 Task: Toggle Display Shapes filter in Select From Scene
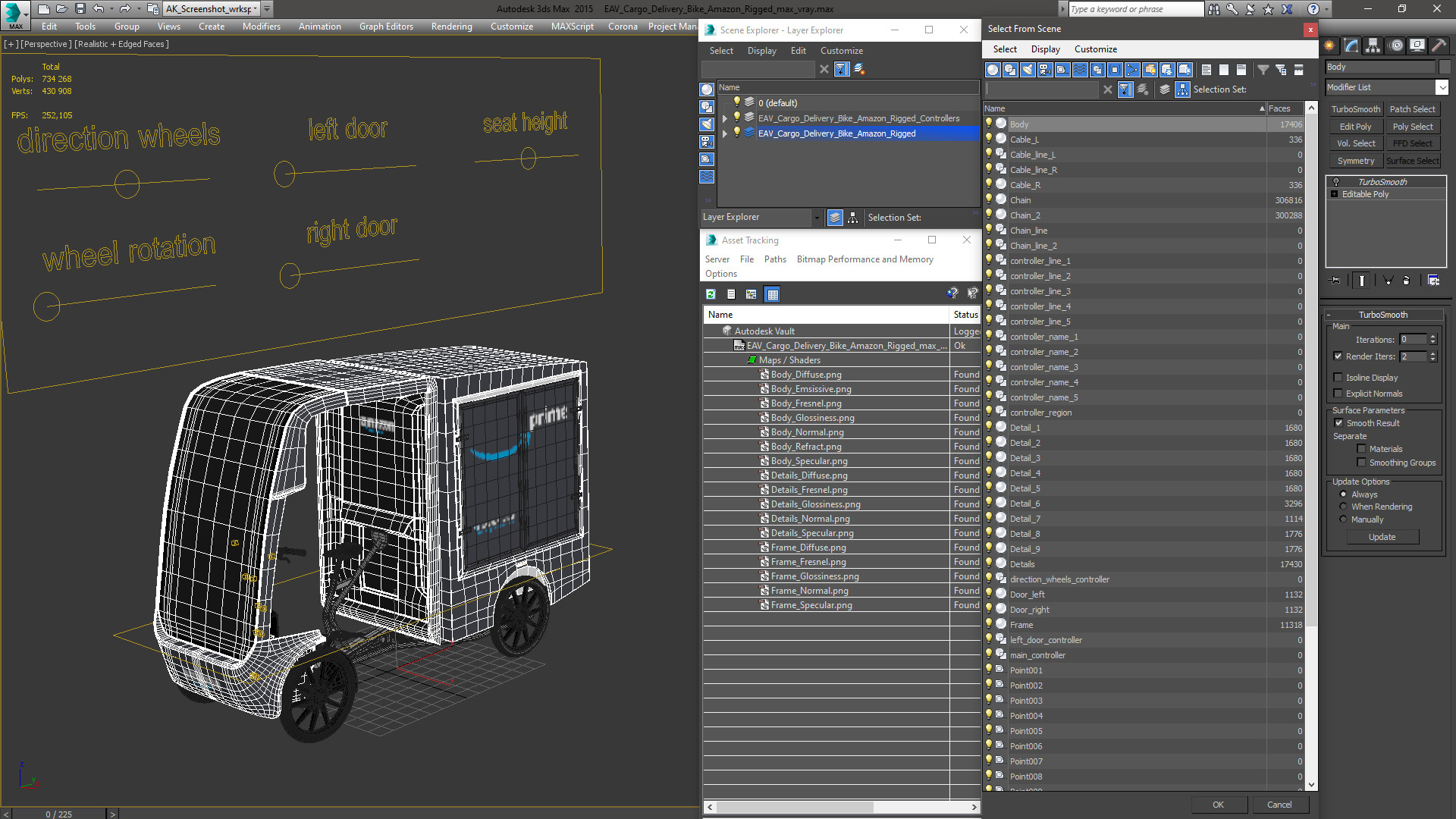[x=1010, y=70]
